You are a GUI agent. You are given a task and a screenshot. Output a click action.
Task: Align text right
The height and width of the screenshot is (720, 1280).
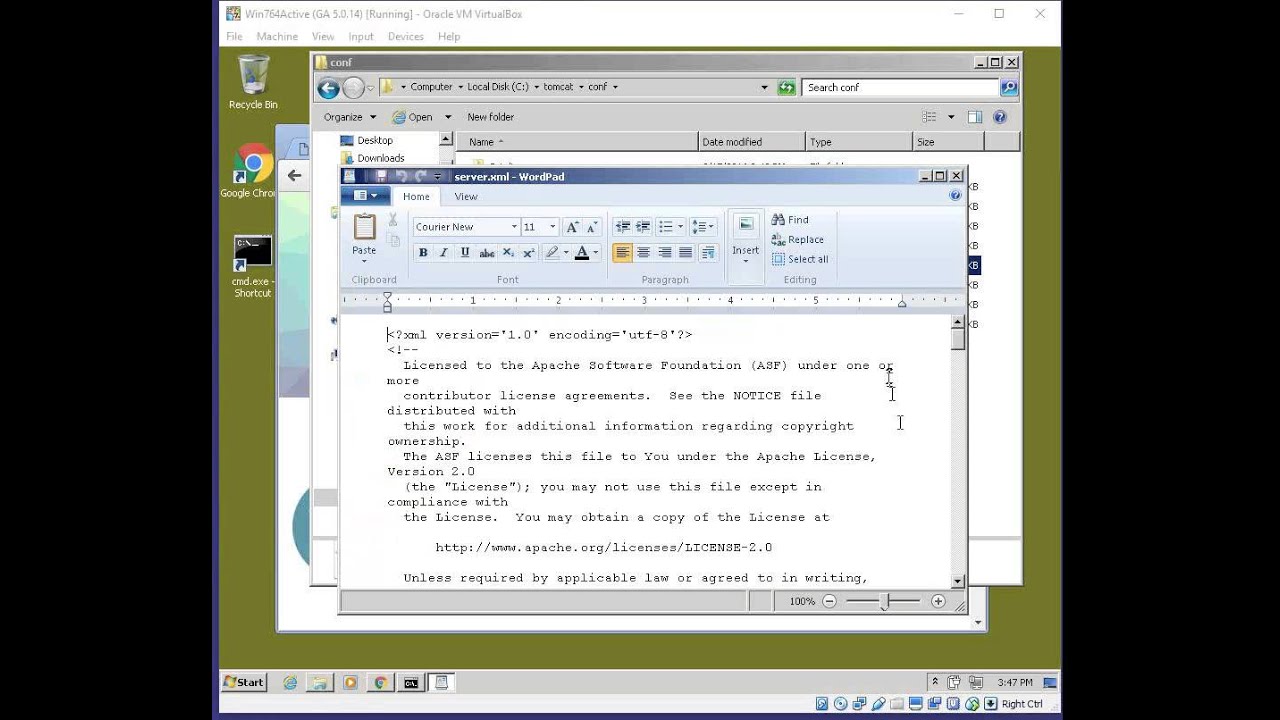pos(665,253)
